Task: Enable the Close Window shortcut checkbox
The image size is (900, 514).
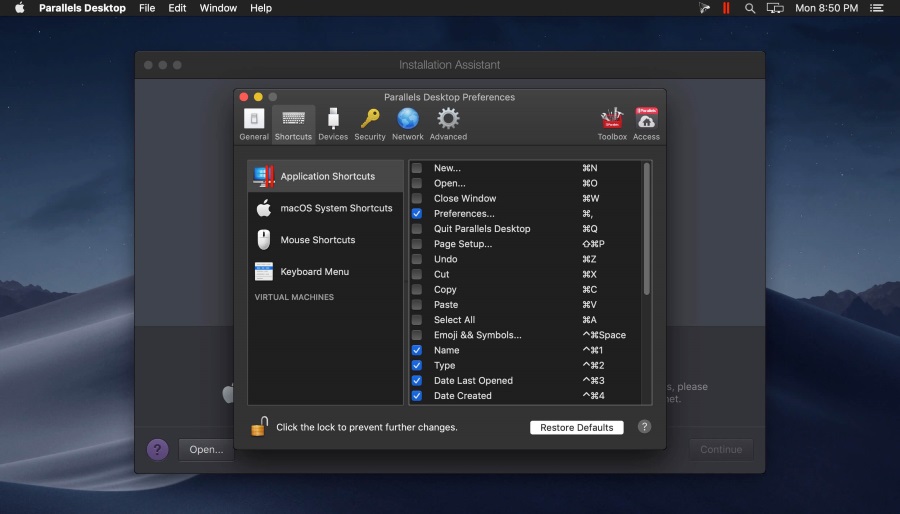Action: pyautogui.click(x=417, y=198)
